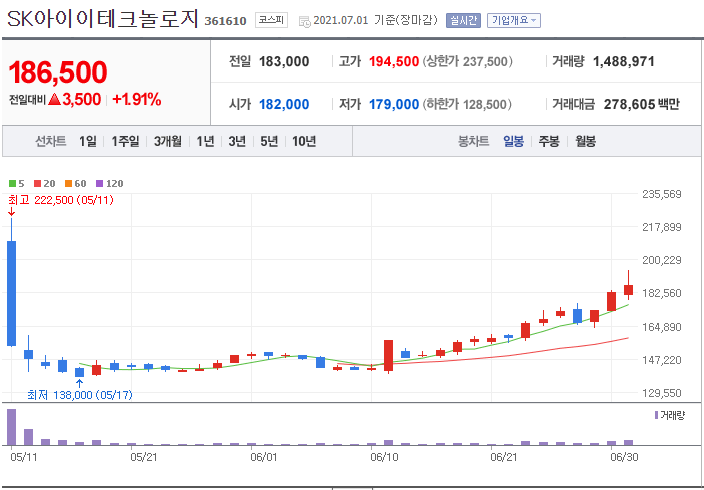This screenshot has width=704, height=490.
Task: Click the 시가 value 182,000
Action: tap(284, 105)
